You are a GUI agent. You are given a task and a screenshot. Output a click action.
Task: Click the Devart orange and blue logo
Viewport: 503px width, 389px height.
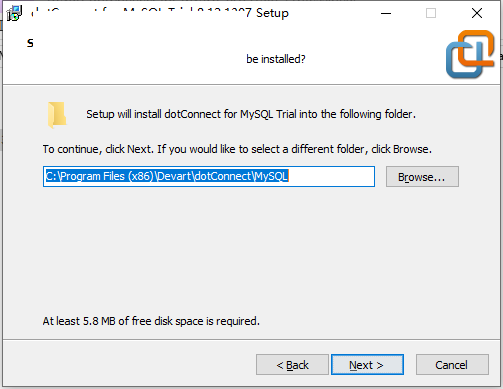click(x=470, y=54)
